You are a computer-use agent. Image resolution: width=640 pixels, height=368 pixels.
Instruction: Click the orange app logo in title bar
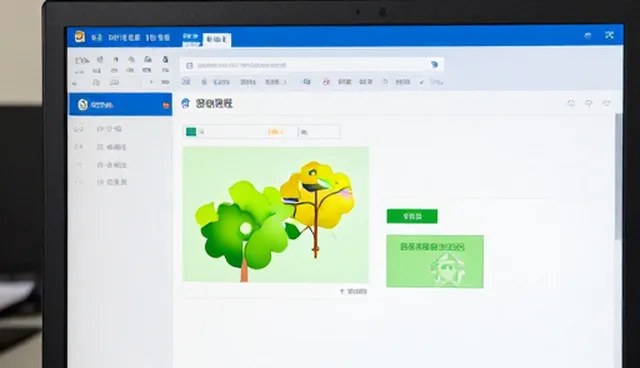click(80, 37)
